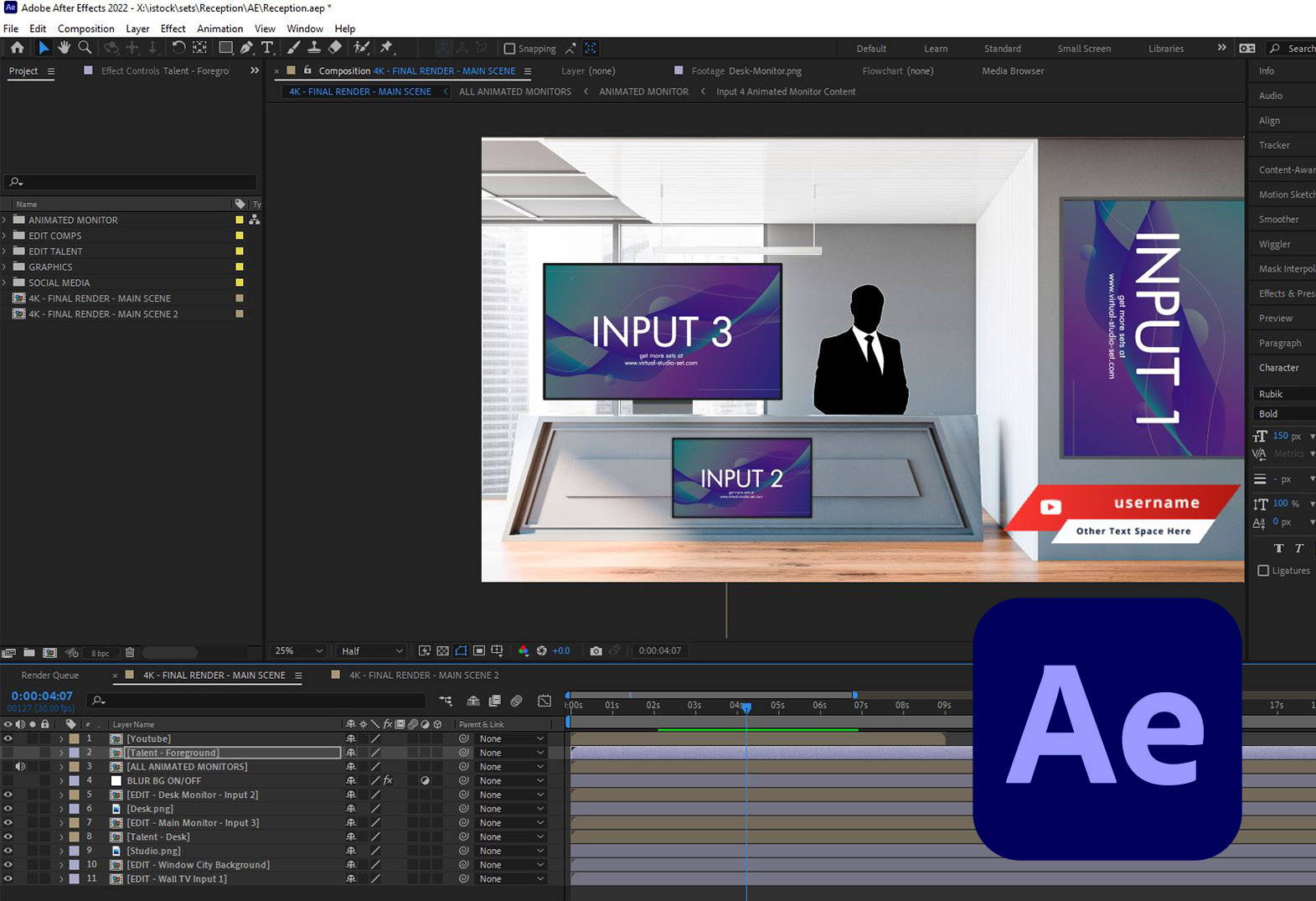Image resolution: width=1316 pixels, height=901 pixels.
Task: Click label color swatch of Desk.png layer
Action: (75, 809)
